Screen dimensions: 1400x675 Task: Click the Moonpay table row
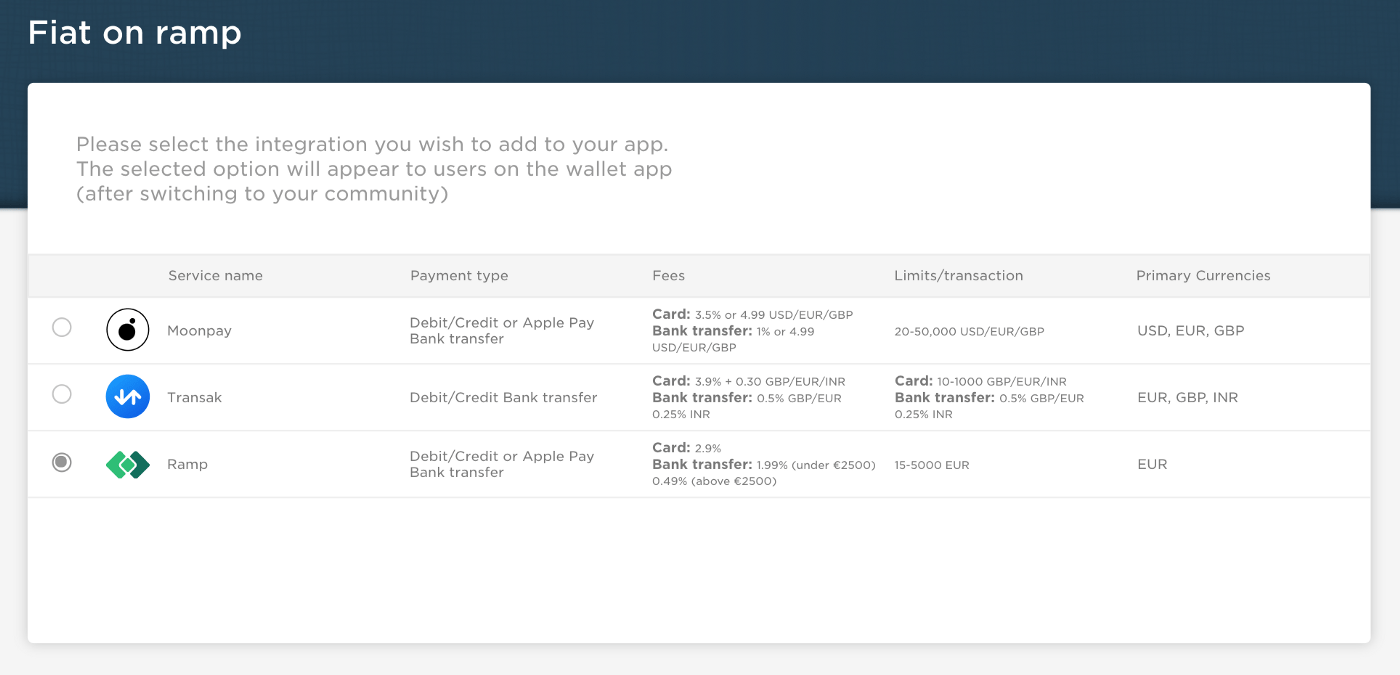click(700, 330)
